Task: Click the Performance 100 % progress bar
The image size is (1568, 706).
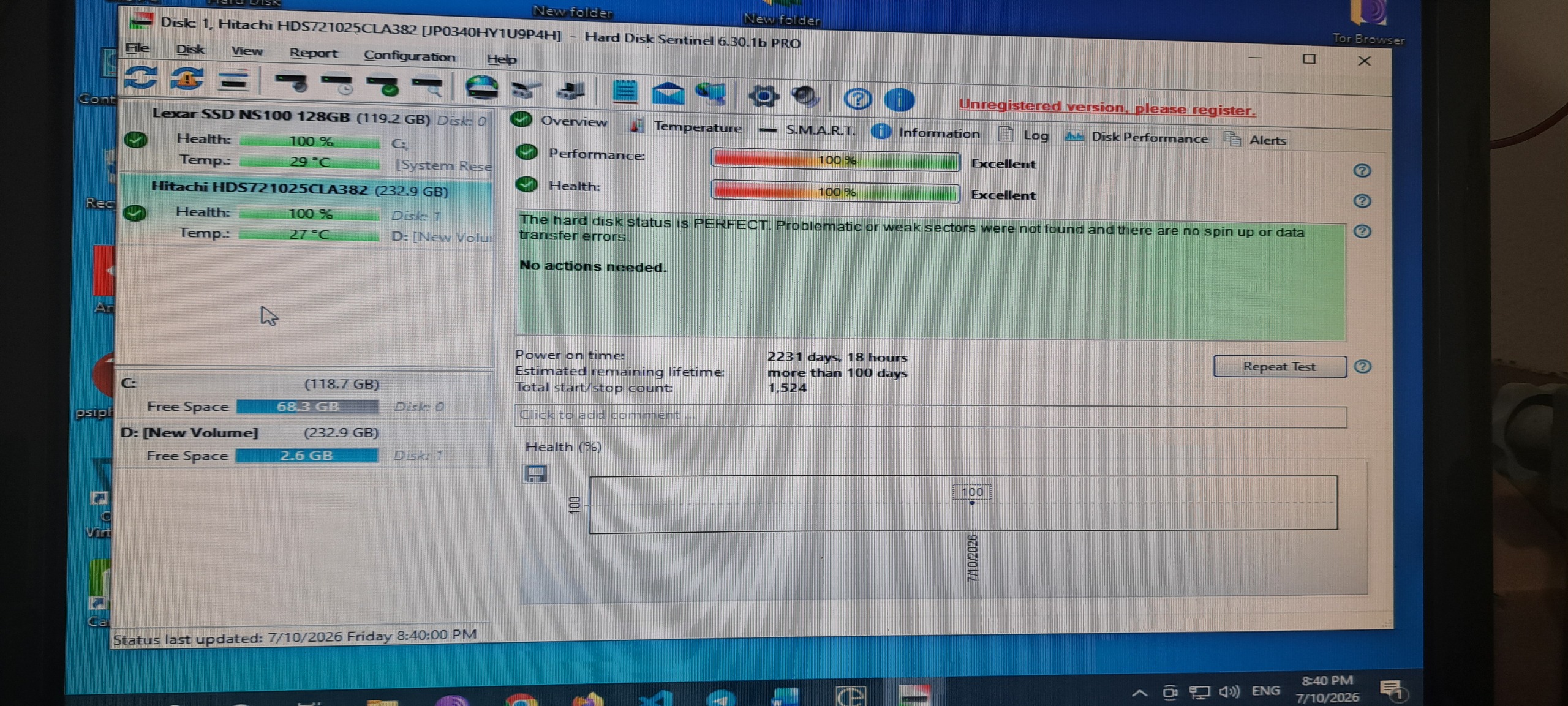Action: tap(835, 160)
